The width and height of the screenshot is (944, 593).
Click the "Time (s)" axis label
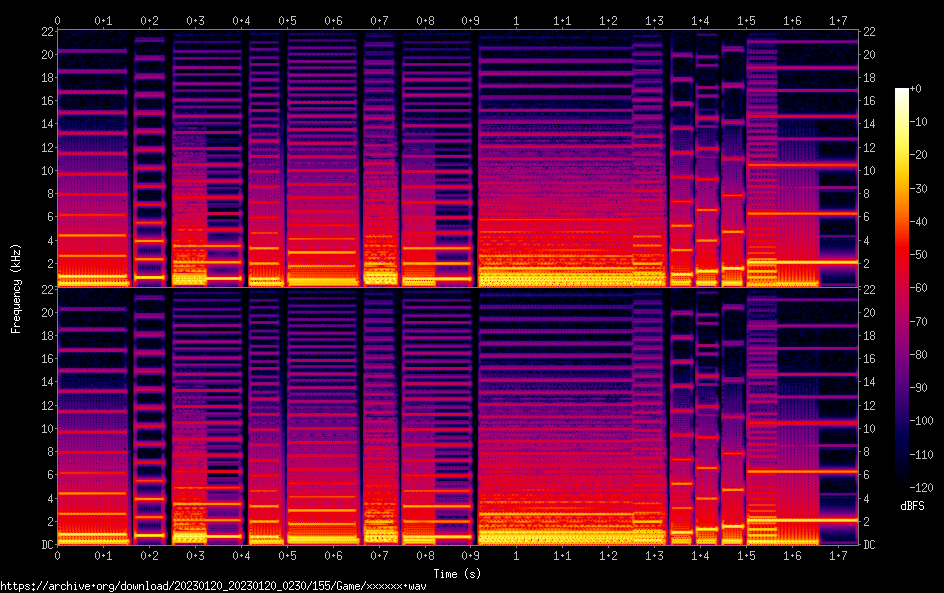coord(457,573)
